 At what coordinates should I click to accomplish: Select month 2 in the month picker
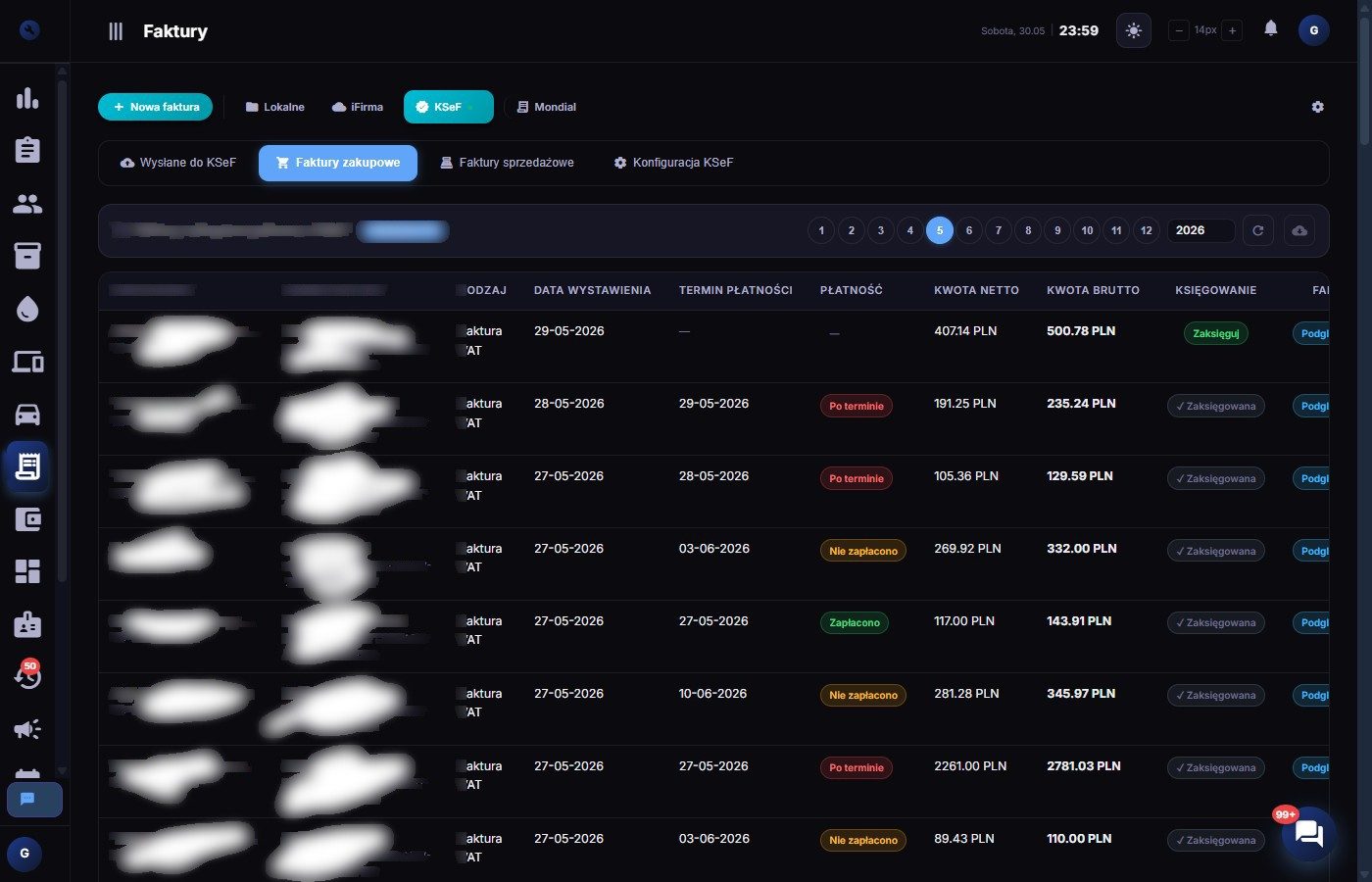coord(851,230)
